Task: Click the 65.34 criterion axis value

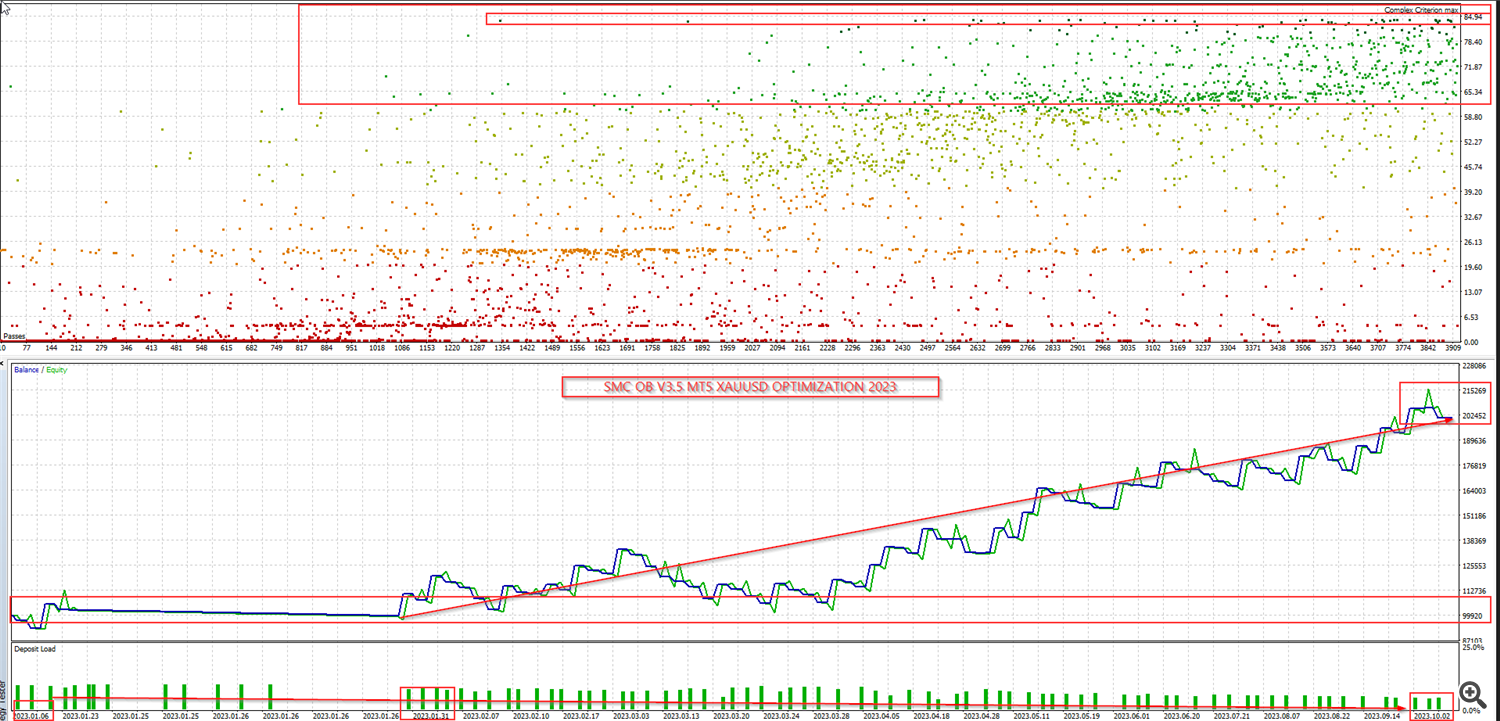Action: point(1472,93)
